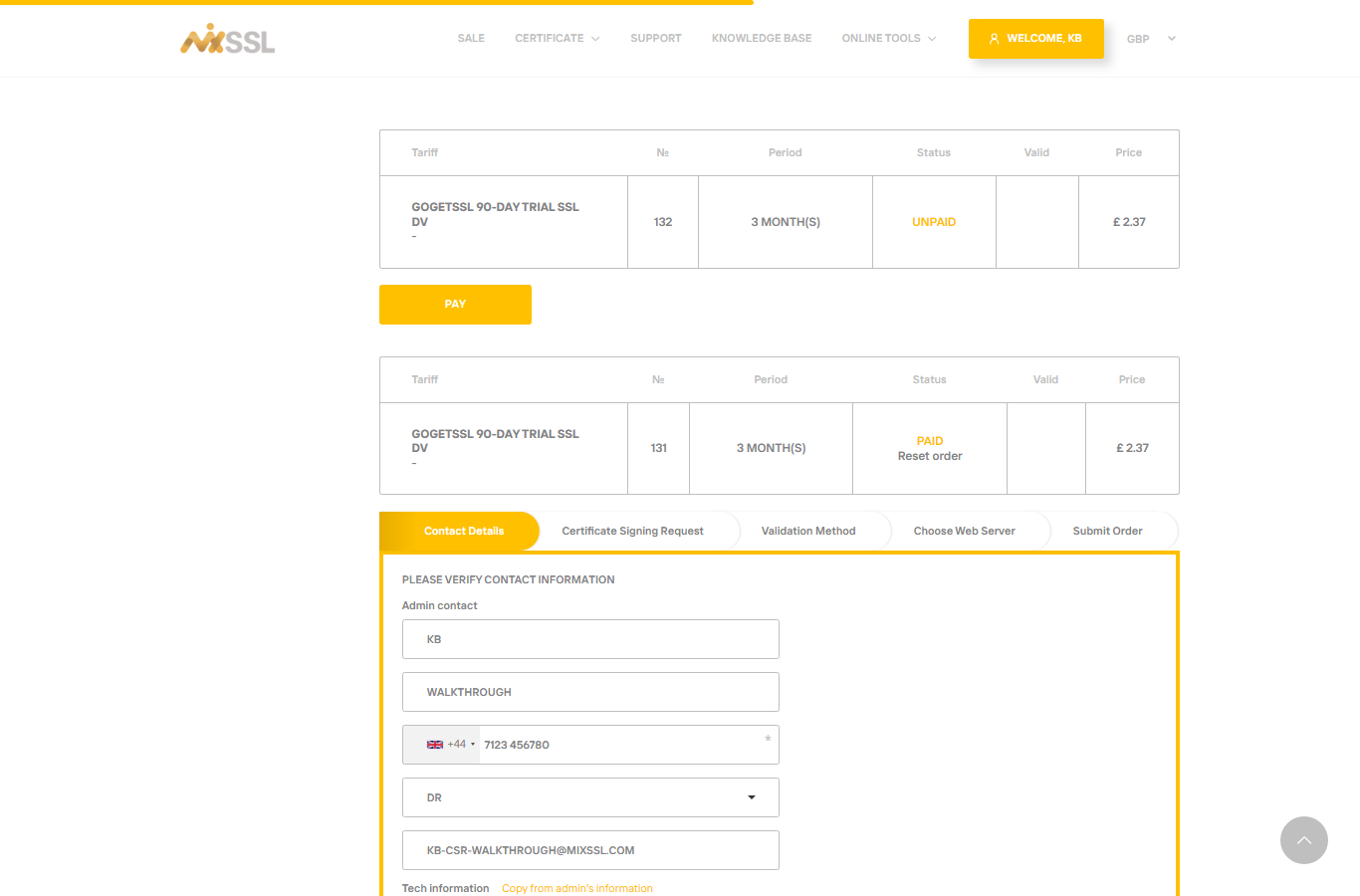This screenshot has width=1360, height=896.
Task: Click the £ 2.37 price of order 132
Action: click(x=1129, y=222)
